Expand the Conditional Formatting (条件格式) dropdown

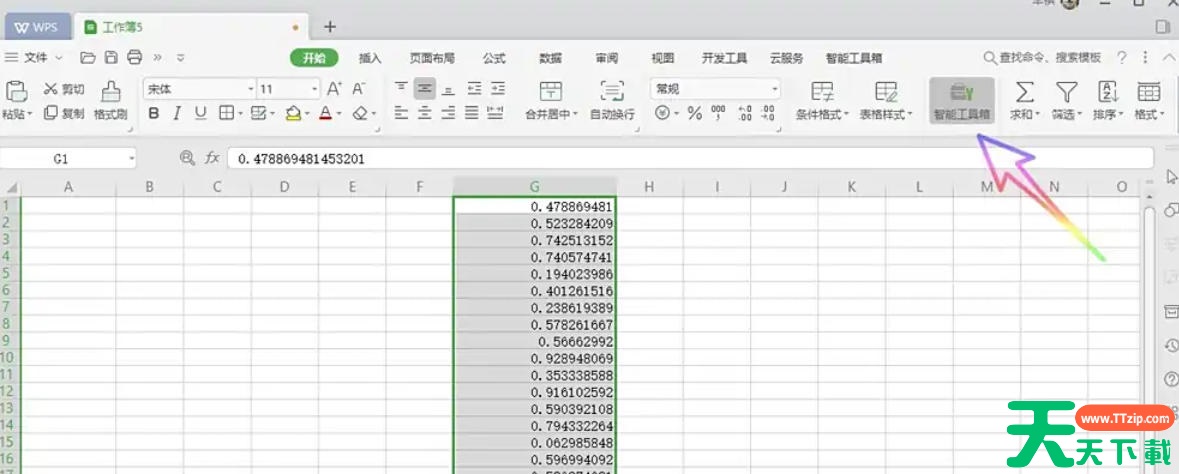[x=847, y=115]
